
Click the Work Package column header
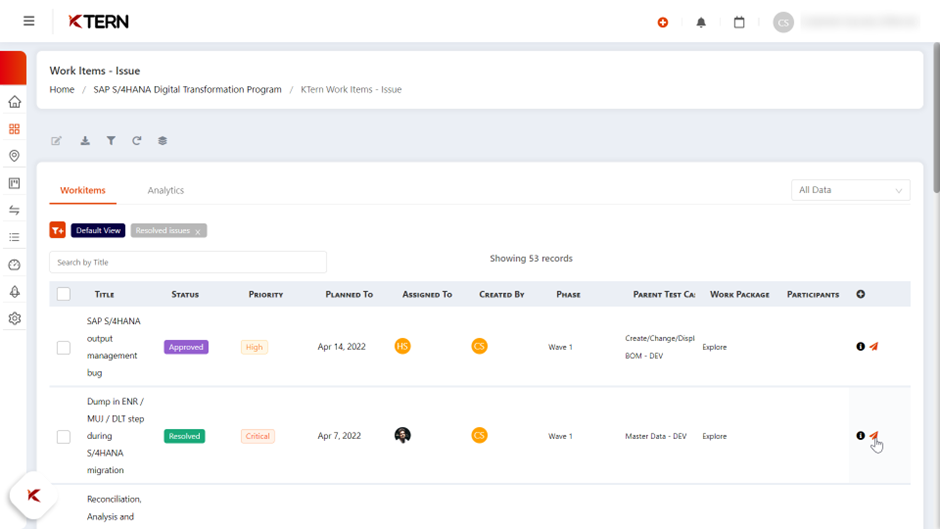(x=739, y=294)
